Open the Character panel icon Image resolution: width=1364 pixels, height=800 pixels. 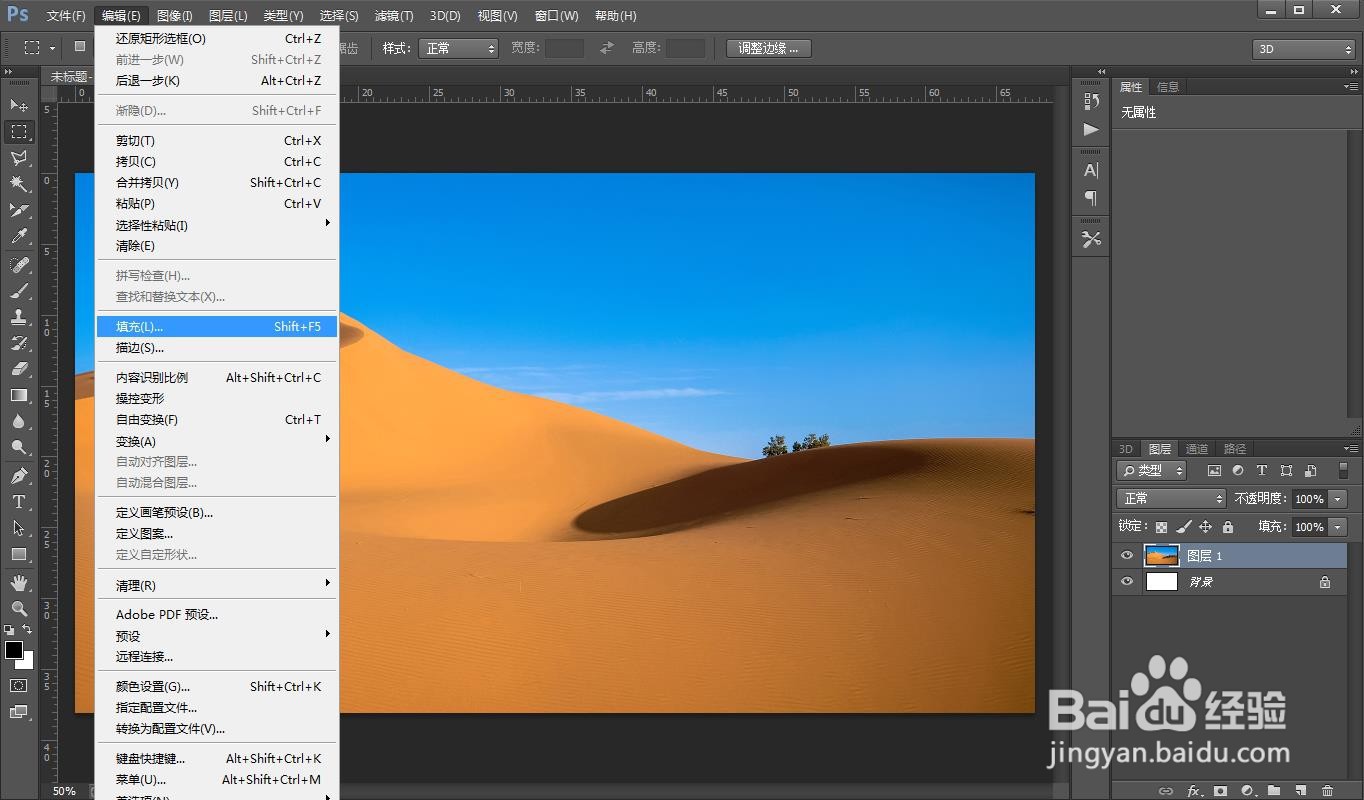click(x=1091, y=170)
